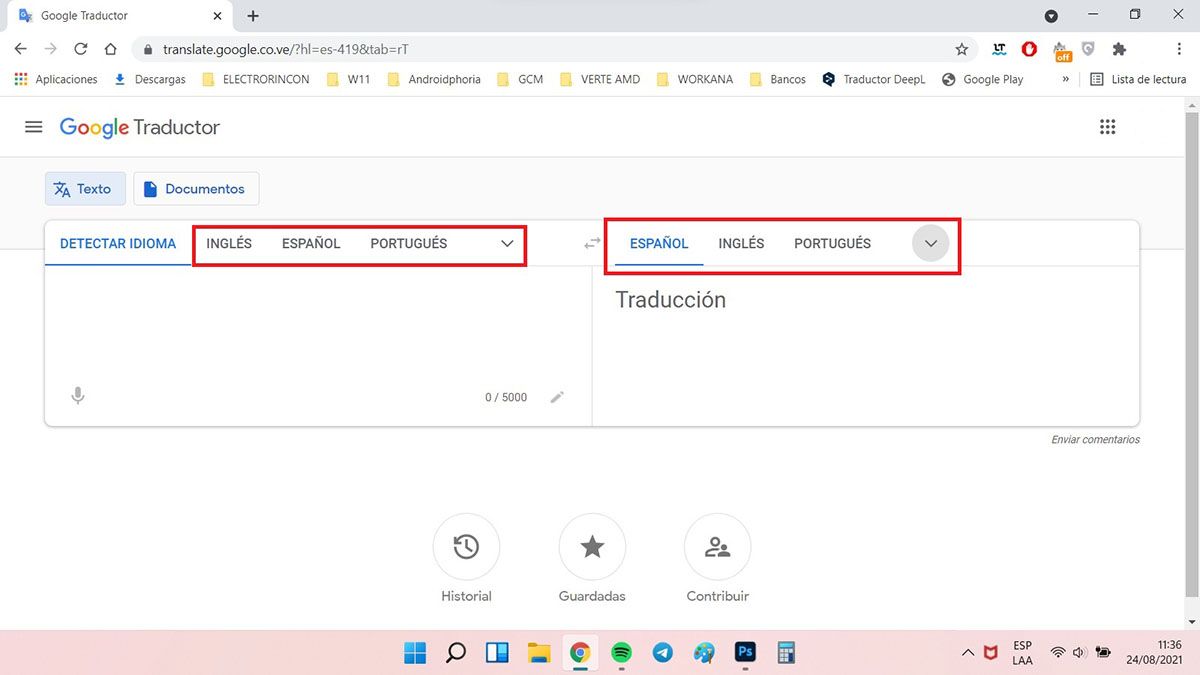1200x675 pixels.
Task: Close the Google Traductor tab
Action: (218, 16)
